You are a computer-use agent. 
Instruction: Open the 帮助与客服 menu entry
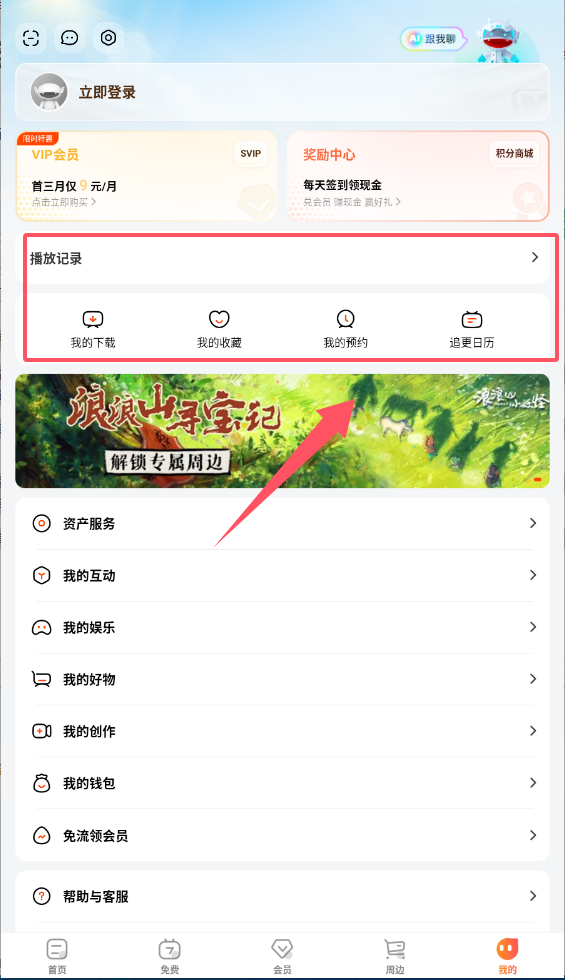(x=282, y=896)
